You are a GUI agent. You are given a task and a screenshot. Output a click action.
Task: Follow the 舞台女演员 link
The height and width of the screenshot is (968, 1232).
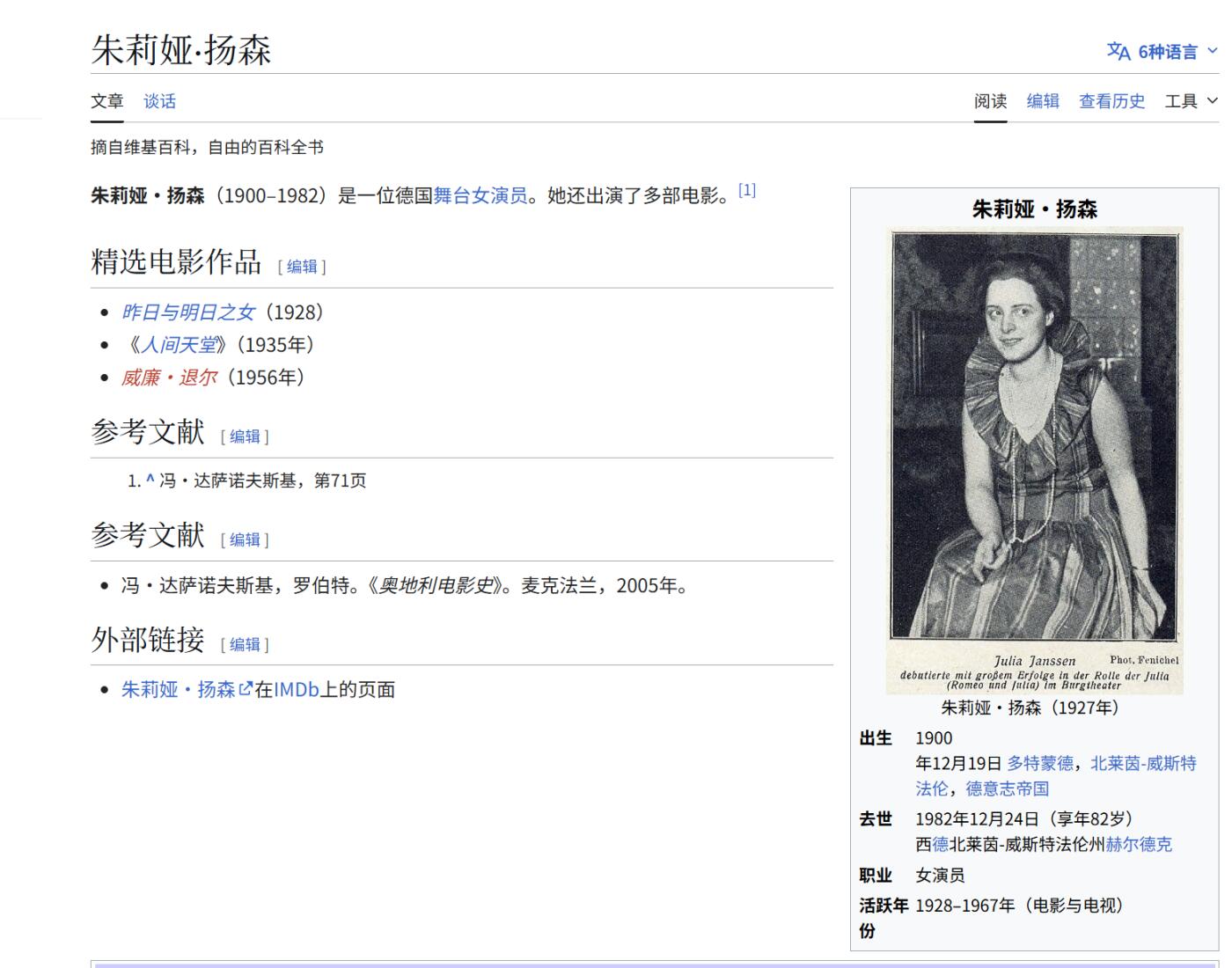(480, 195)
